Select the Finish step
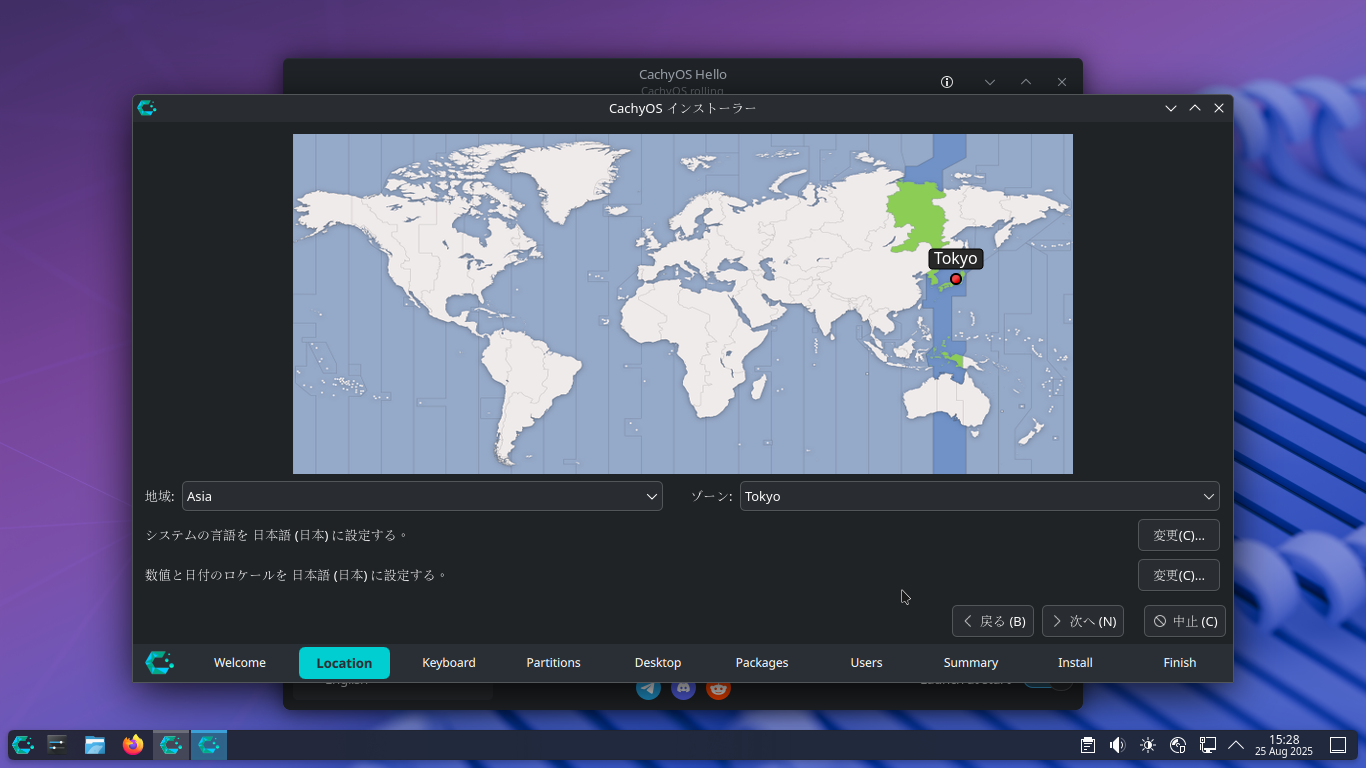 click(1180, 663)
